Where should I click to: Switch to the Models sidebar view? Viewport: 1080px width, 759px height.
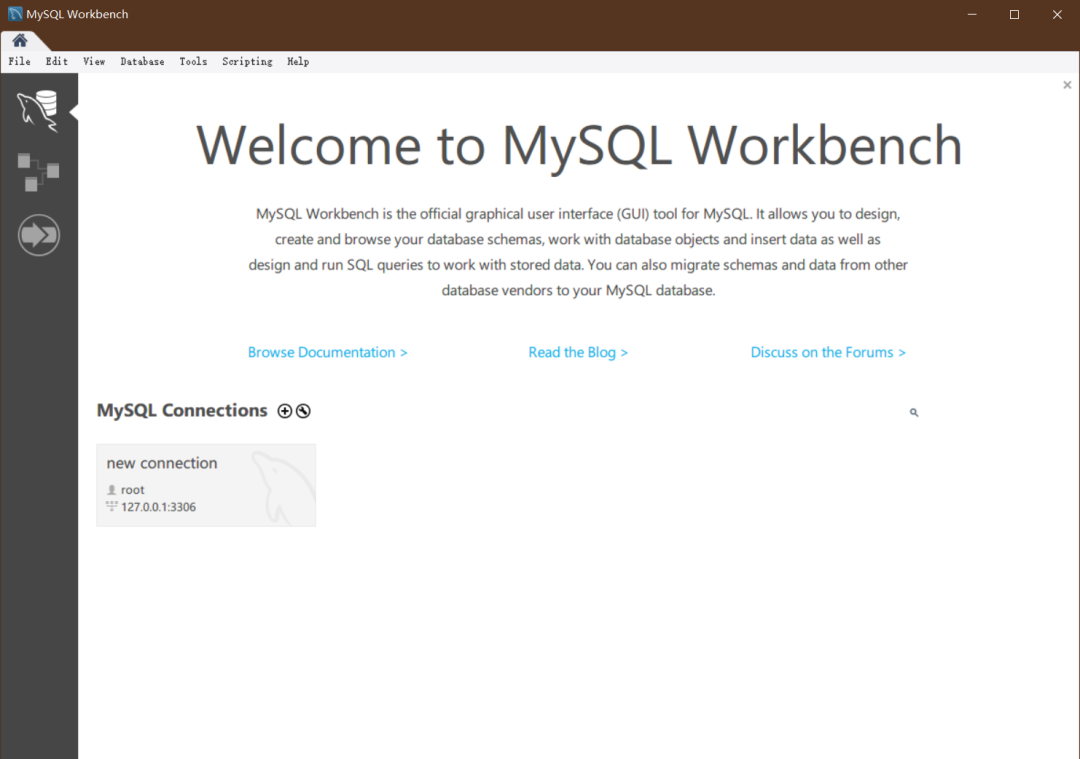point(38,172)
